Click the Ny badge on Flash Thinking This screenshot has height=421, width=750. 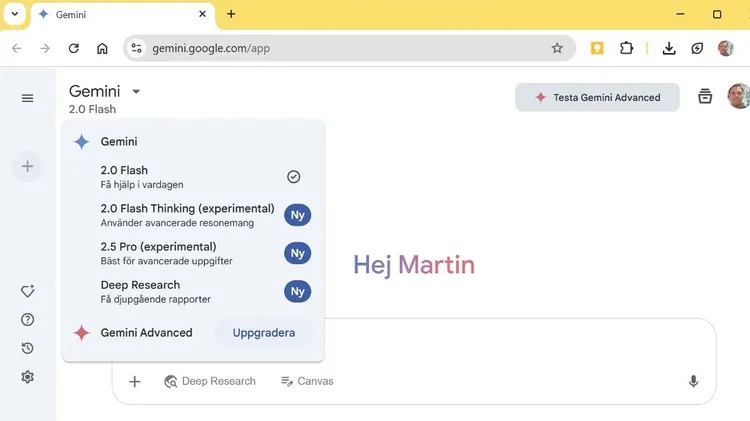click(298, 215)
